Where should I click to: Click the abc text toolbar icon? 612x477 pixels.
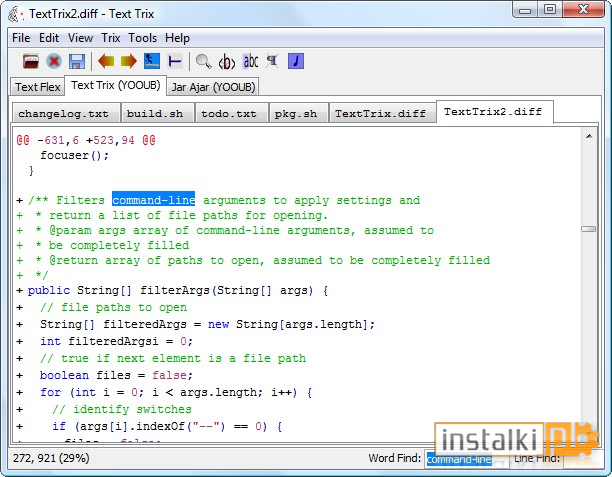click(x=251, y=61)
